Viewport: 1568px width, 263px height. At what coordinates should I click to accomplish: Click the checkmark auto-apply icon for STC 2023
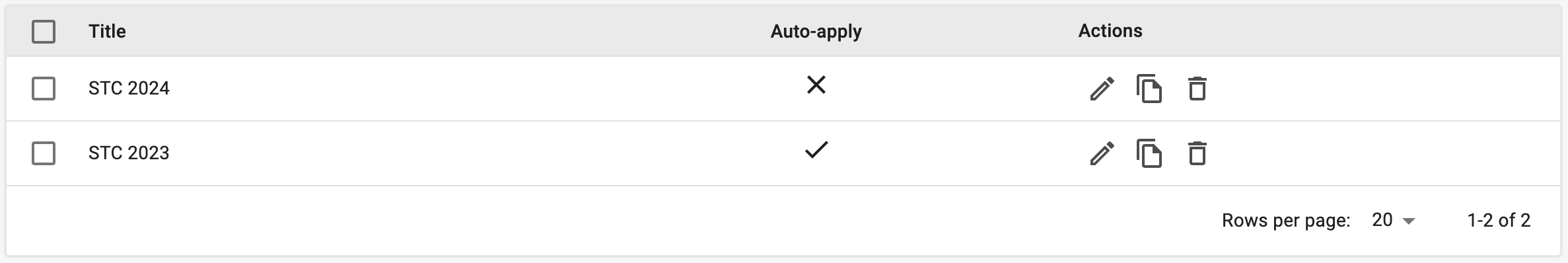point(816,150)
